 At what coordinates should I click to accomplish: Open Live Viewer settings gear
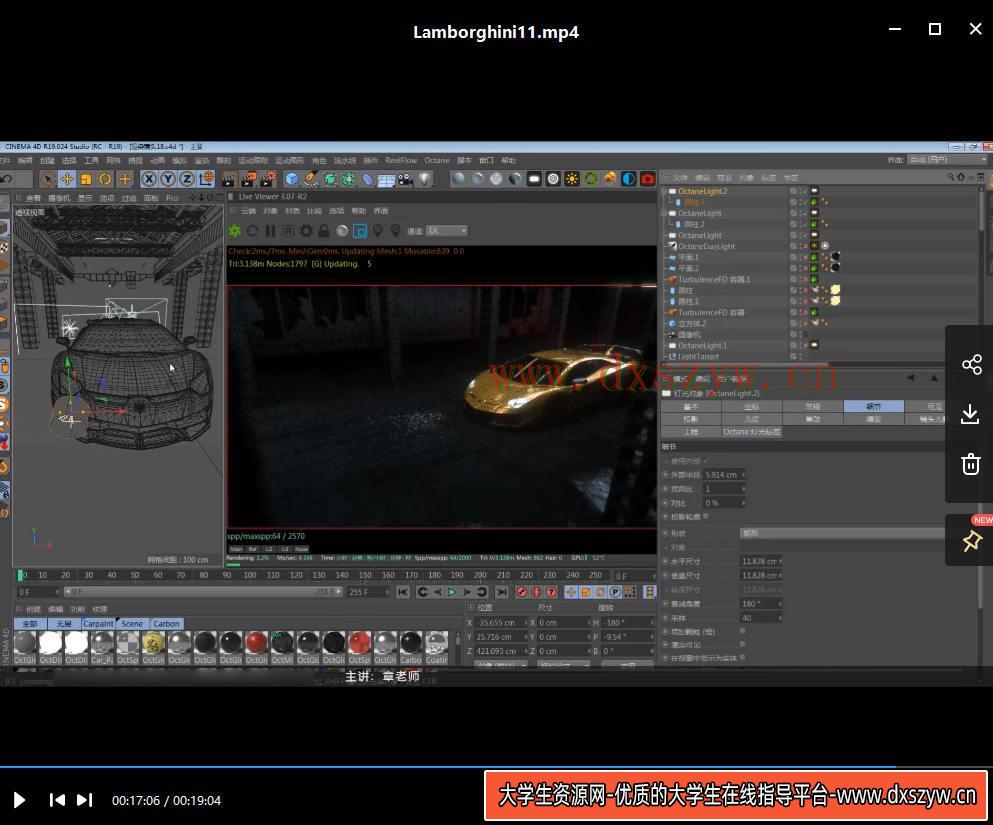click(x=307, y=231)
